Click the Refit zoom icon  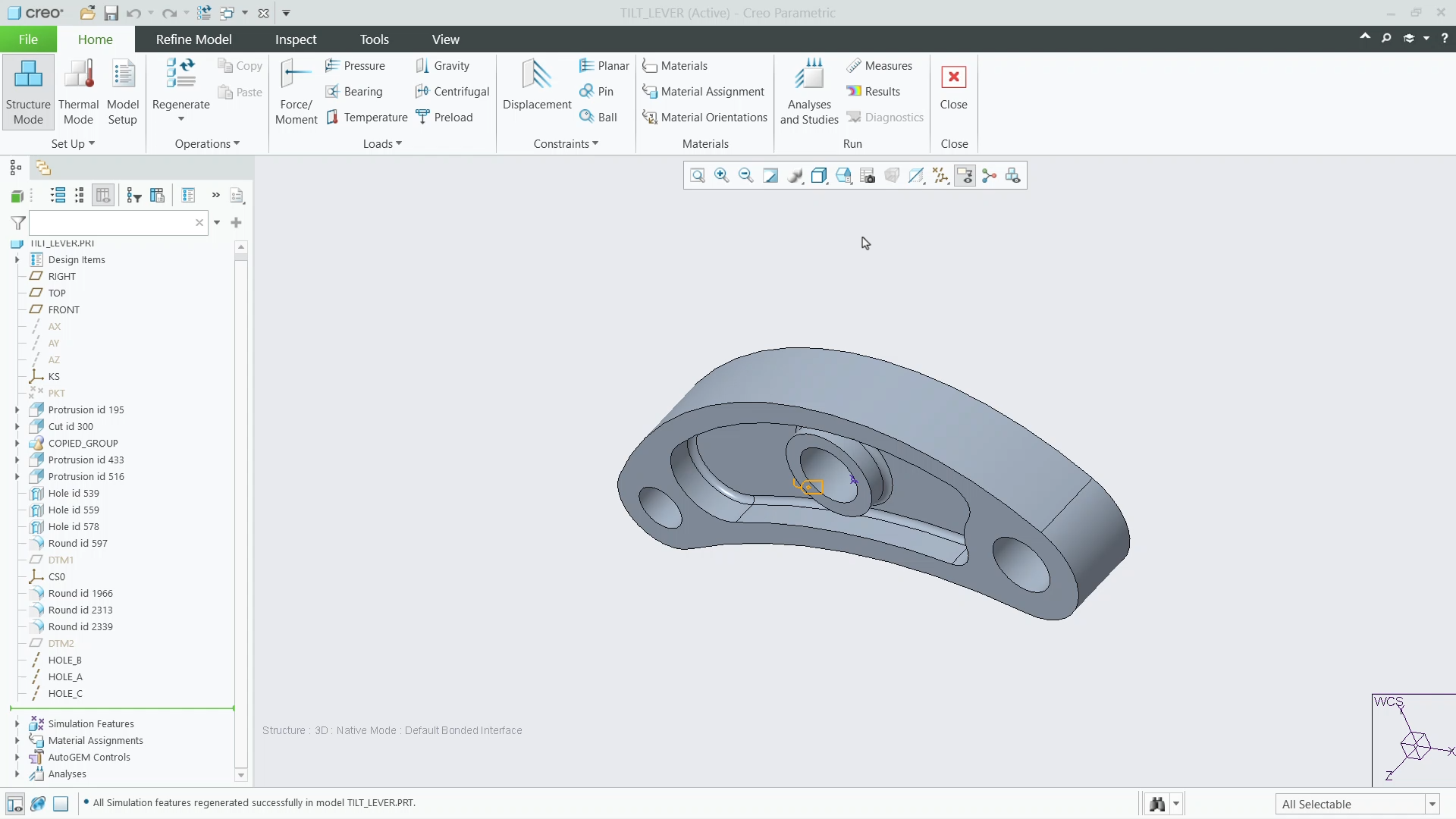pyautogui.click(x=698, y=176)
